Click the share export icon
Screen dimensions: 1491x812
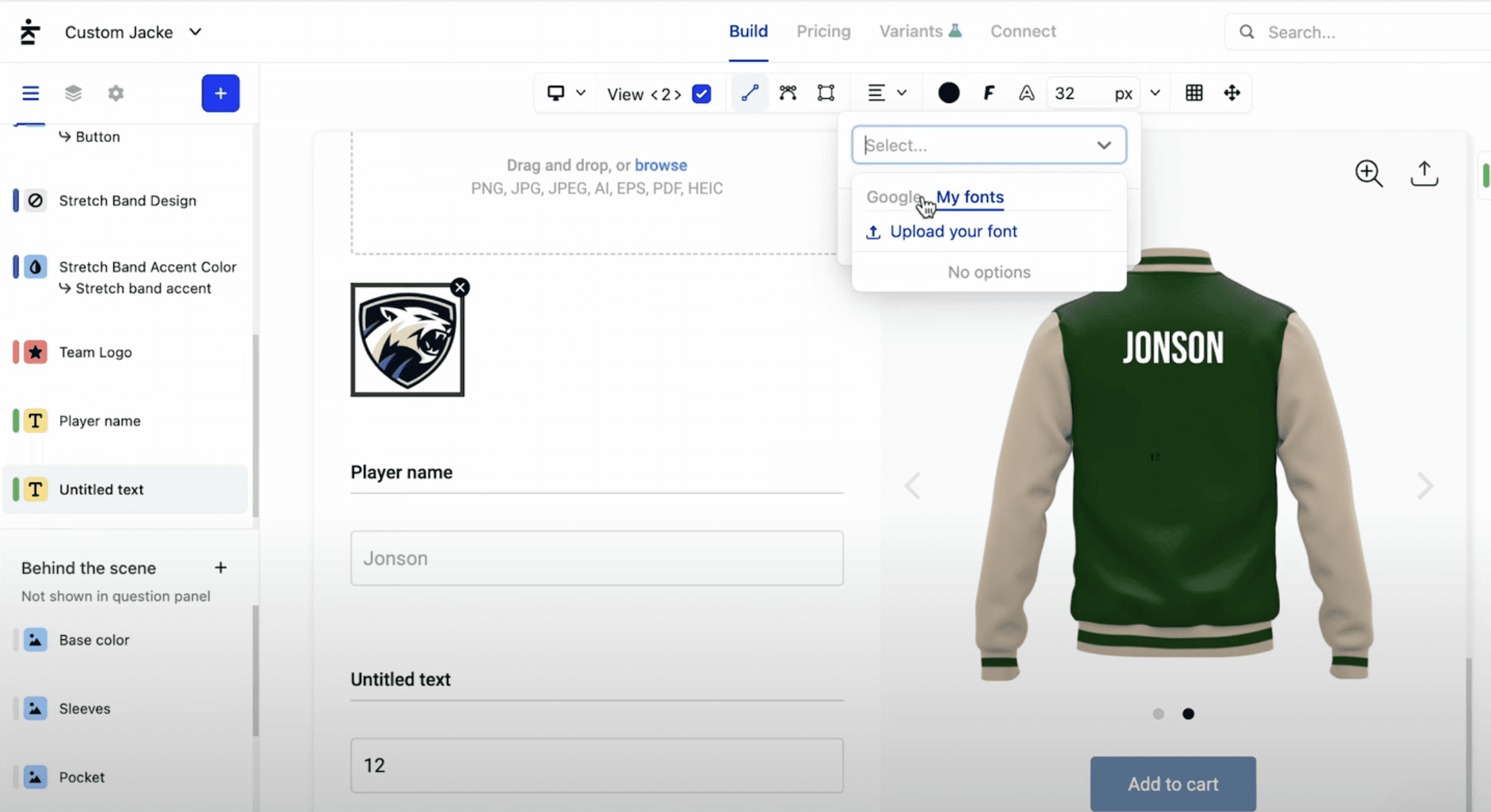click(1424, 173)
